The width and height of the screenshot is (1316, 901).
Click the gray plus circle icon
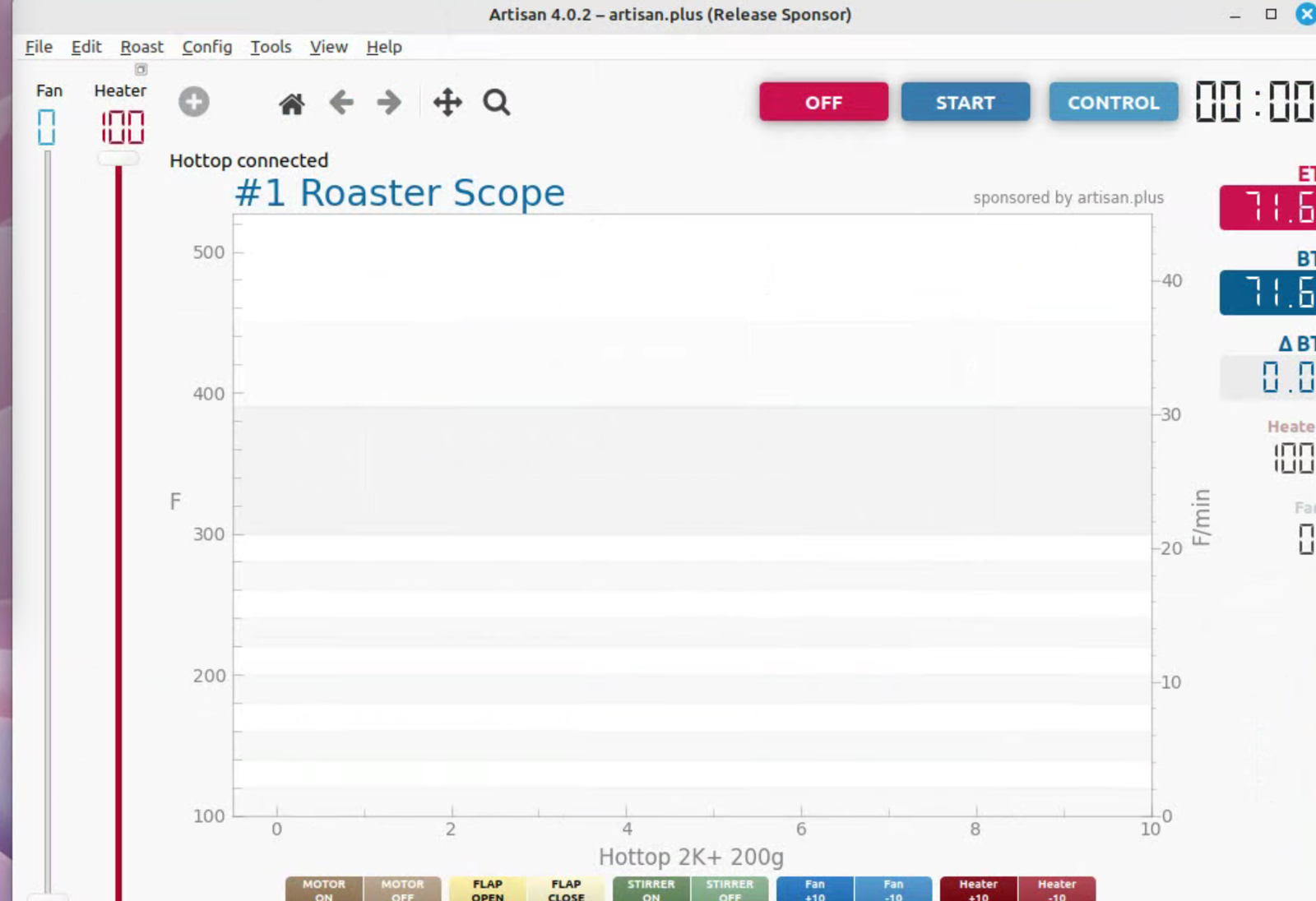194,102
